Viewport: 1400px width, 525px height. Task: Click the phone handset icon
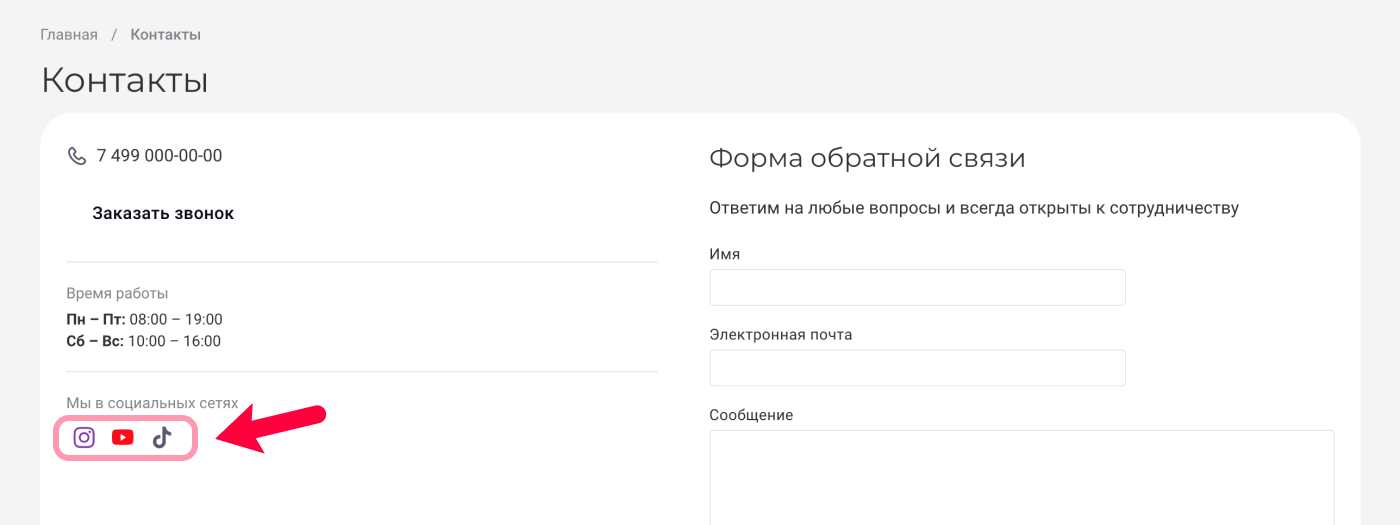point(77,156)
